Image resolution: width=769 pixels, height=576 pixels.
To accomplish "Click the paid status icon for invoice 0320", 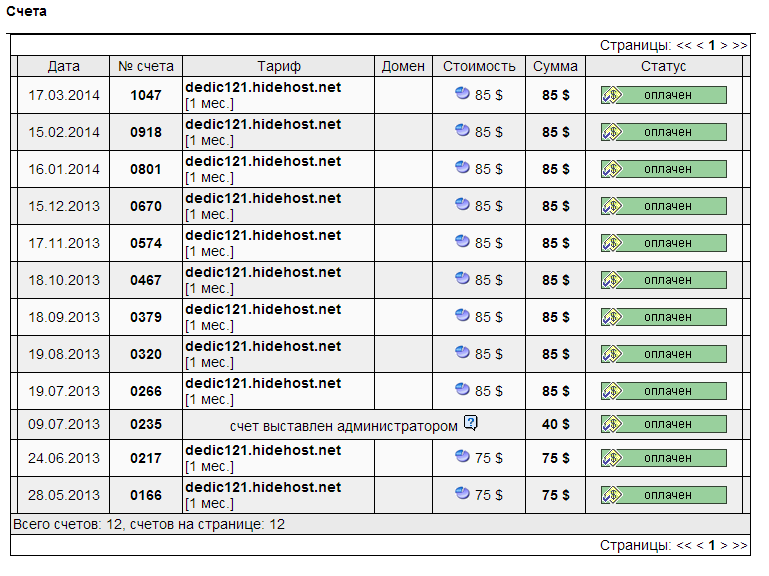I will click(x=612, y=354).
